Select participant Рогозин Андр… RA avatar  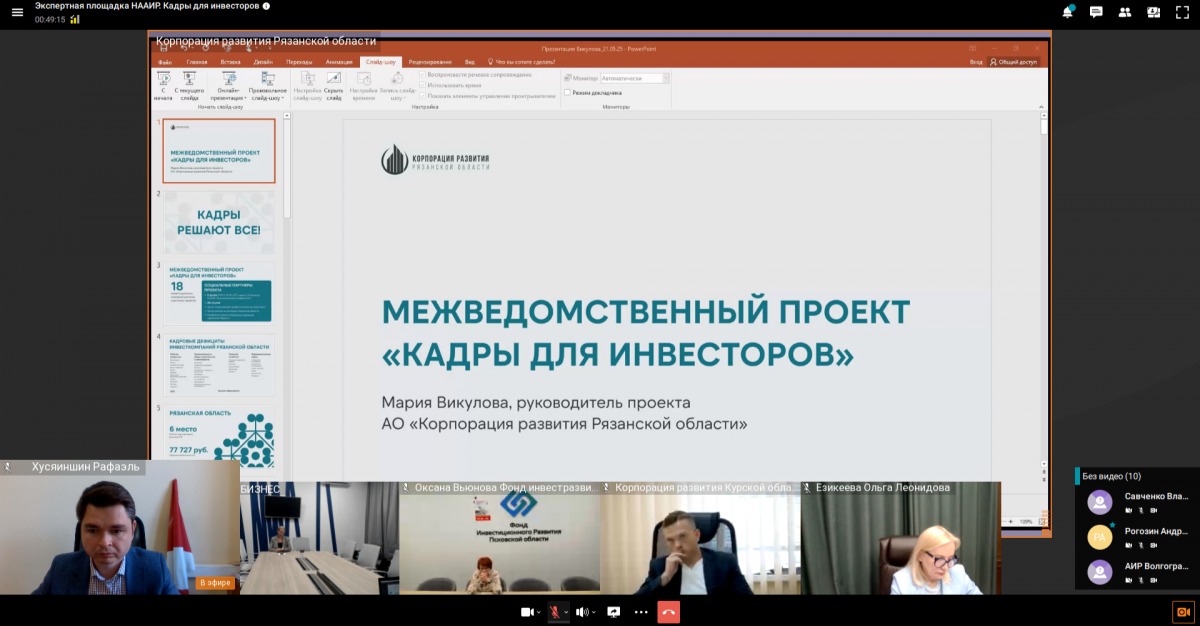coord(1100,537)
